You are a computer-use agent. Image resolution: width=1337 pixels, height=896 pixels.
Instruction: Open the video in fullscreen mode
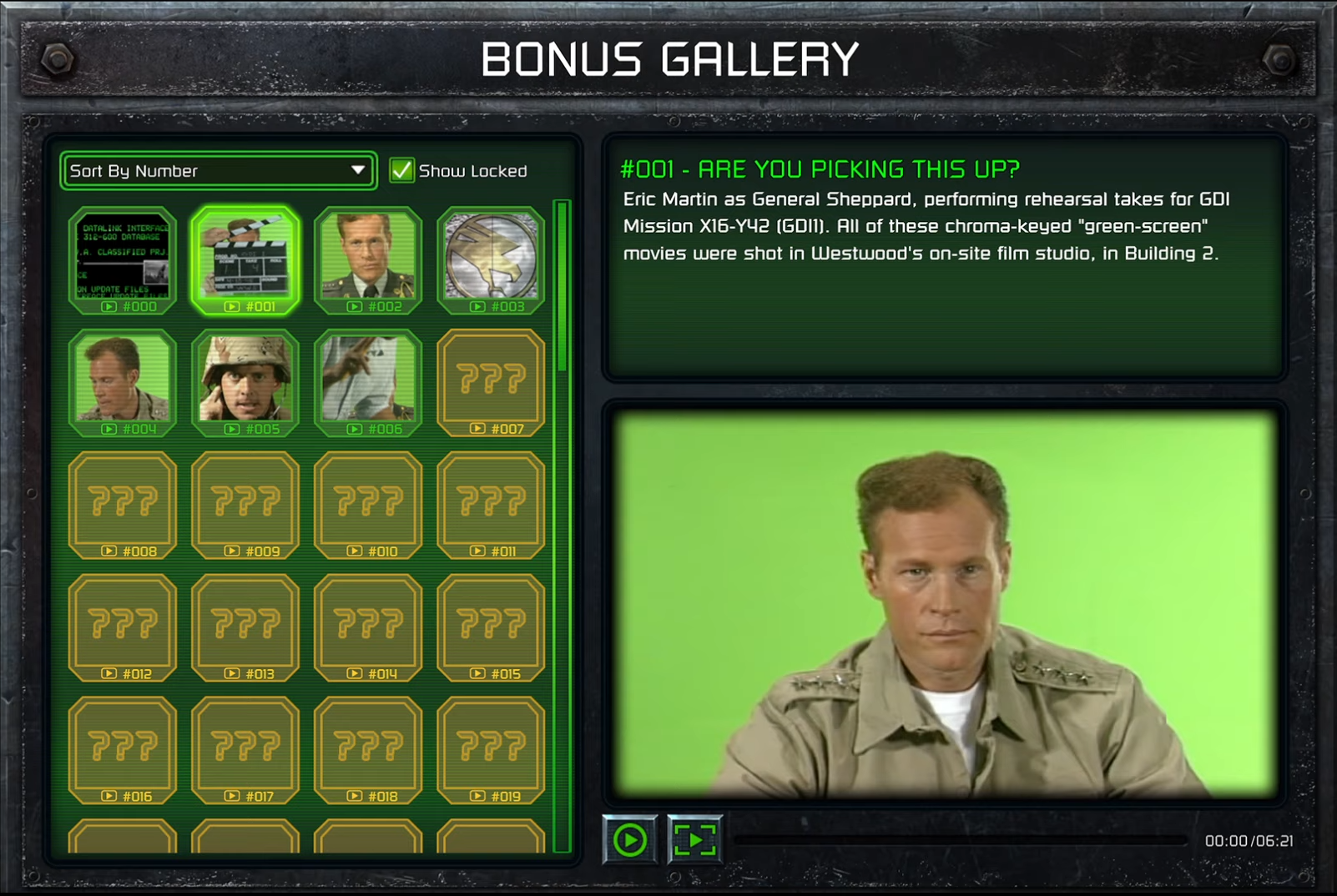pyautogui.click(x=694, y=840)
